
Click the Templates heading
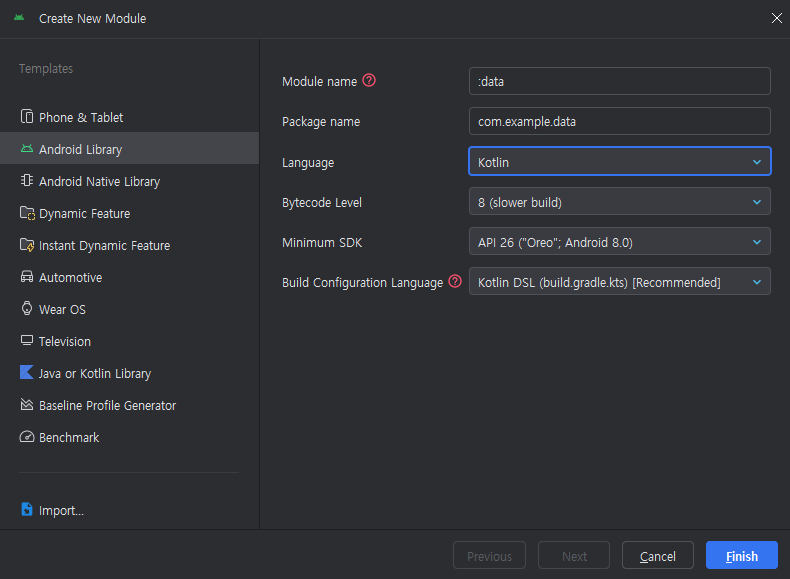(x=46, y=69)
